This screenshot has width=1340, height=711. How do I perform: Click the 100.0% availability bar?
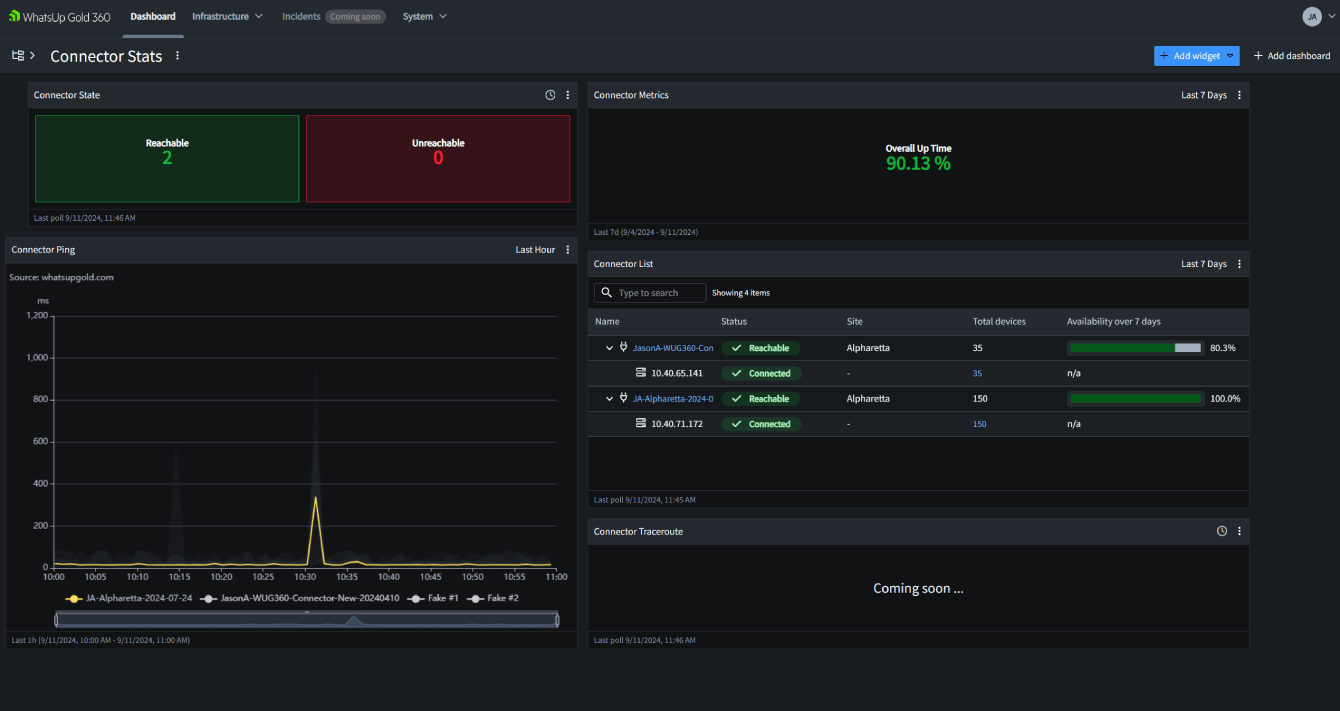pos(1135,398)
